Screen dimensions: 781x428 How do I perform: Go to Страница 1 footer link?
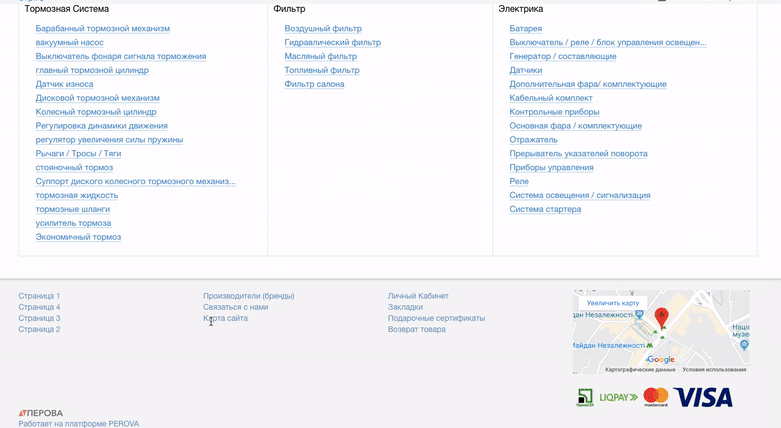click(x=39, y=296)
